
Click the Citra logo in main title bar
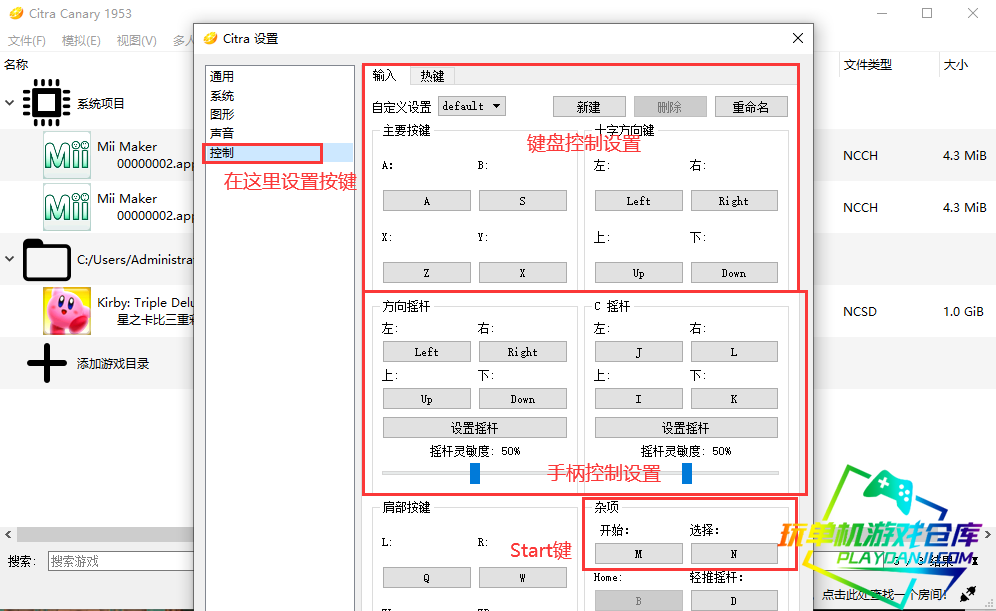(14, 14)
